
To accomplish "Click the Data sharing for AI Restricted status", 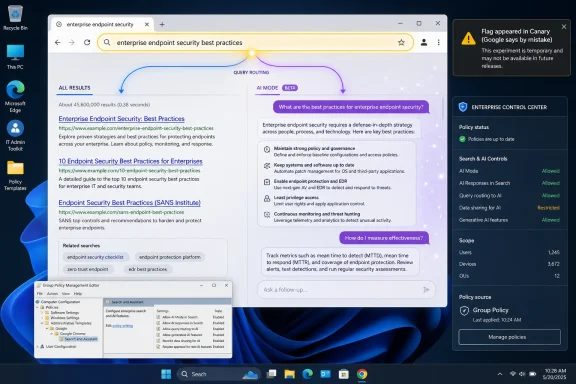I will pos(548,208).
